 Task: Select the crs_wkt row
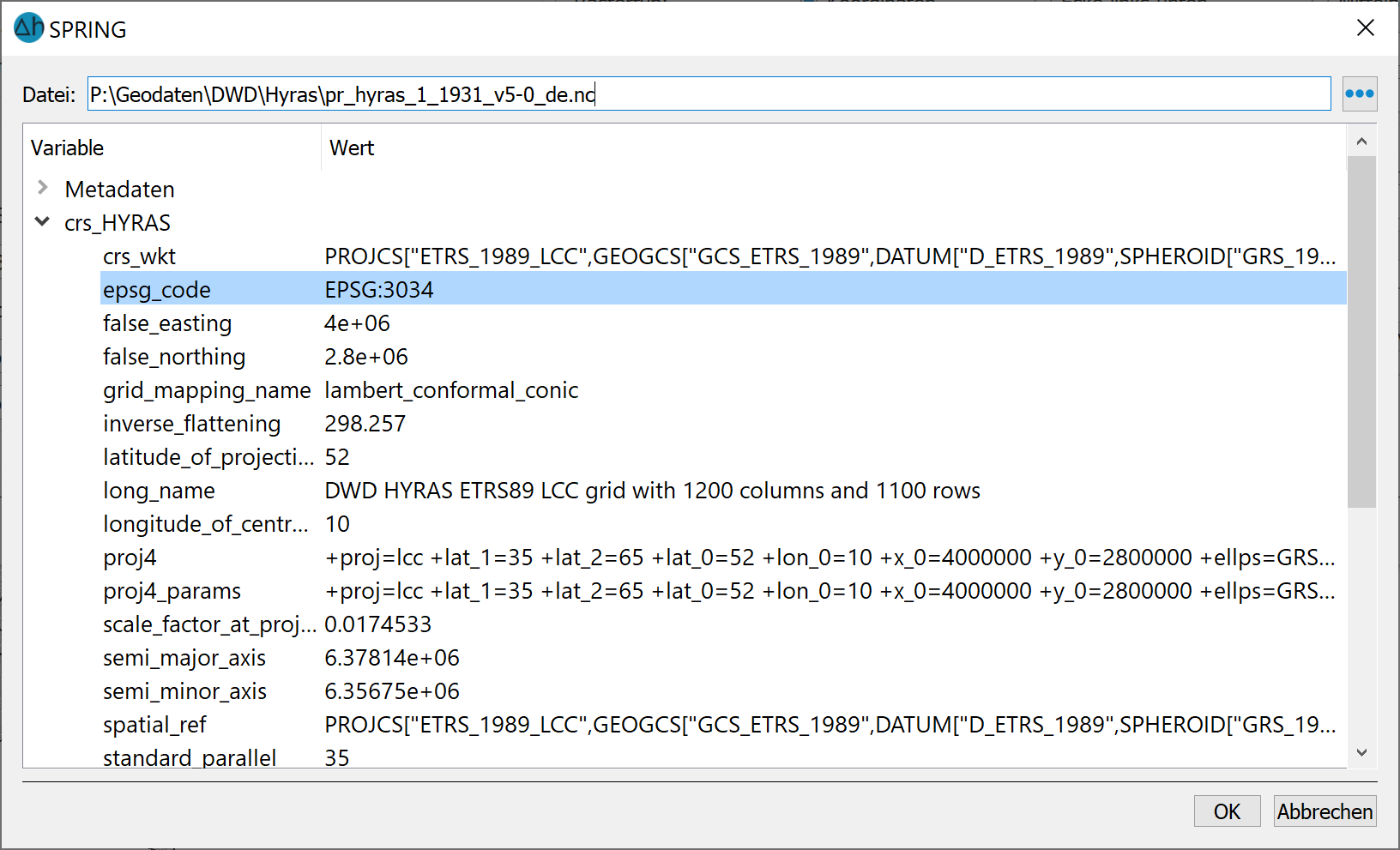pyautogui.click(x=139, y=256)
